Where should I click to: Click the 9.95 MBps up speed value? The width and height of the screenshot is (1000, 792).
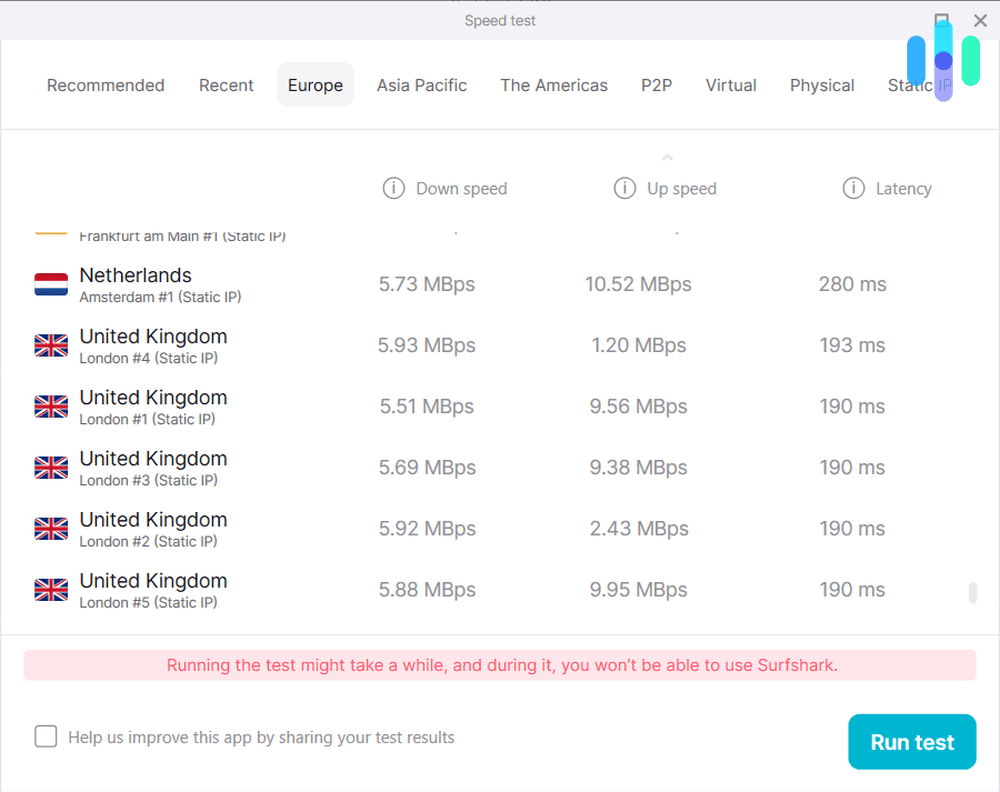click(x=638, y=590)
